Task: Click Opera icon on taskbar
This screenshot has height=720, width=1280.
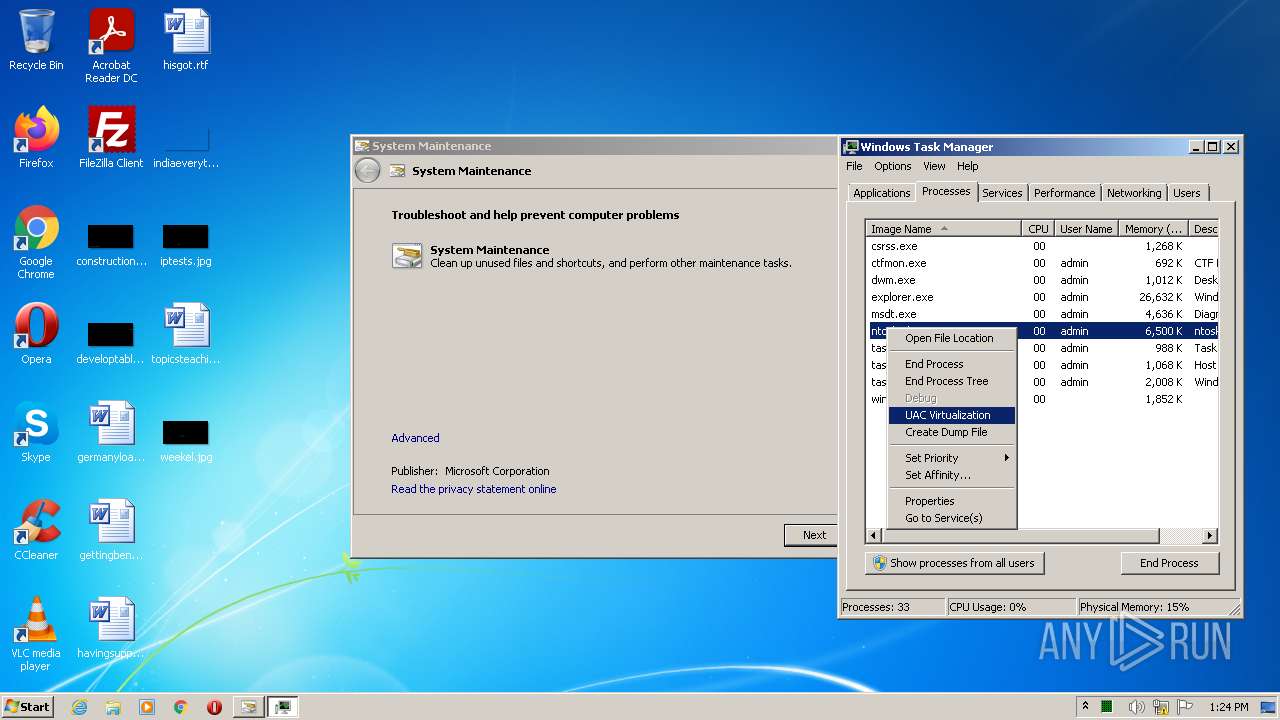Action: click(214, 707)
